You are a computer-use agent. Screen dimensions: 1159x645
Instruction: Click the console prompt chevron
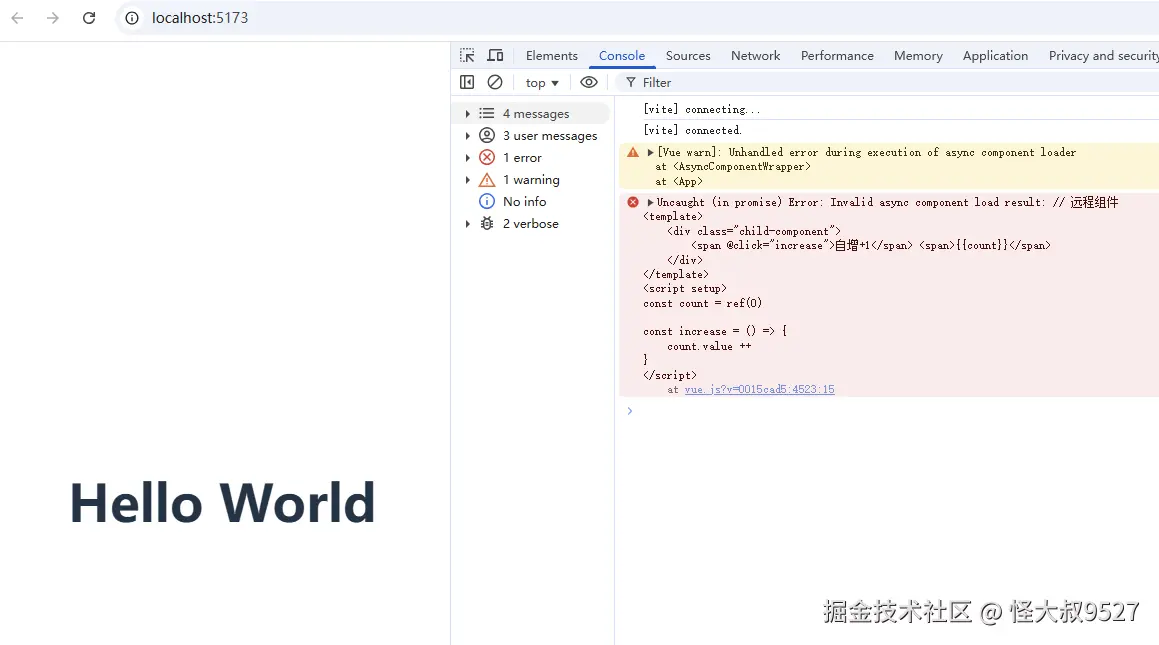point(630,411)
